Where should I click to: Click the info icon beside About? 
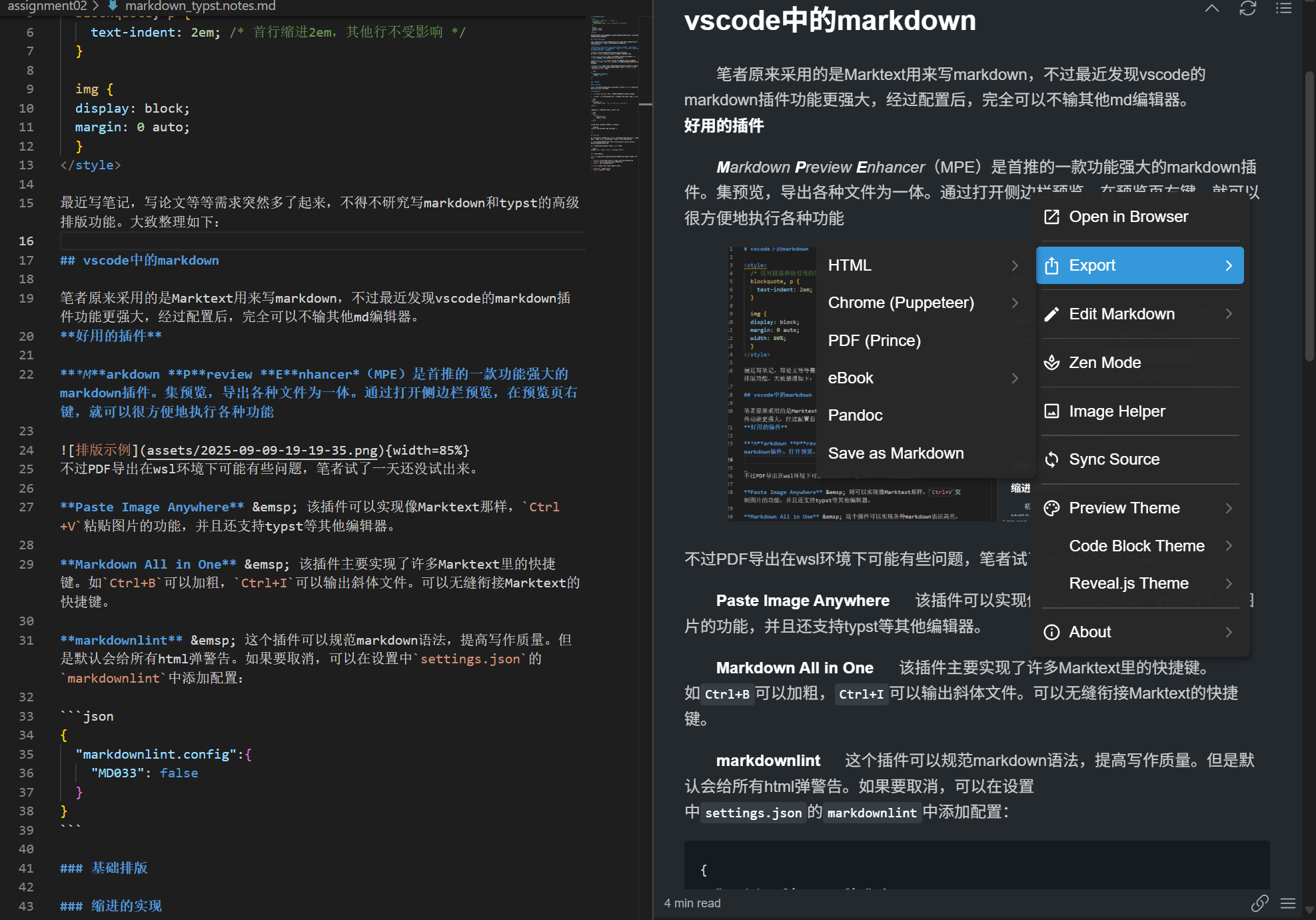coord(1051,632)
